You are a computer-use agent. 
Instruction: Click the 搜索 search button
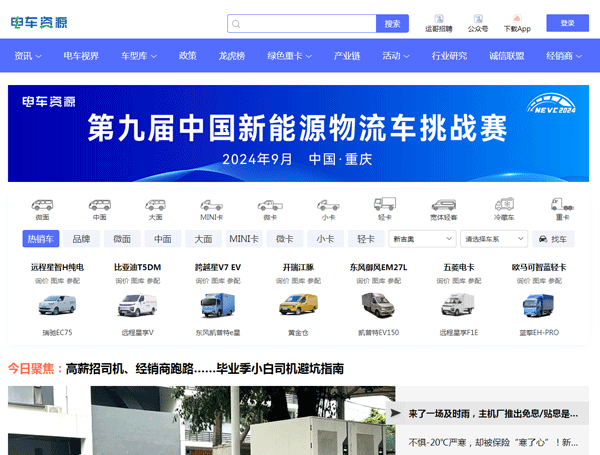[392, 24]
